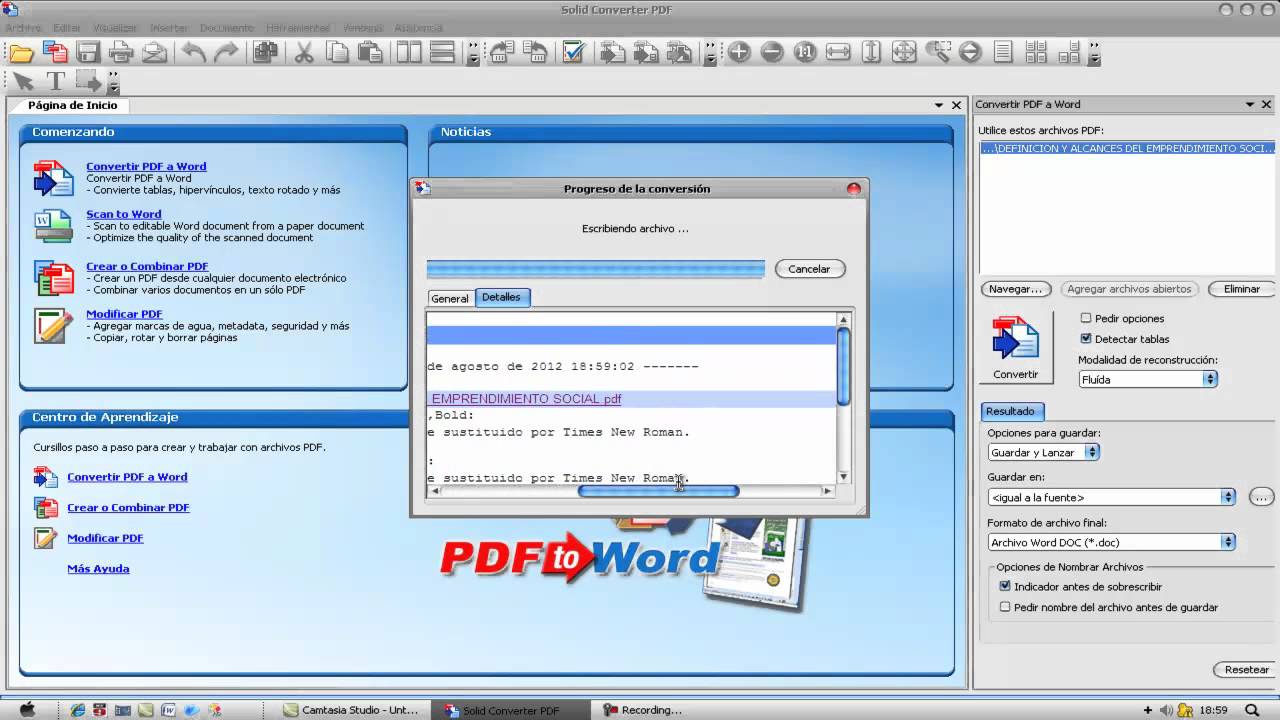Click the Zoom in plus icon
Viewport: 1280px width, 720px height.
point(739,53)
